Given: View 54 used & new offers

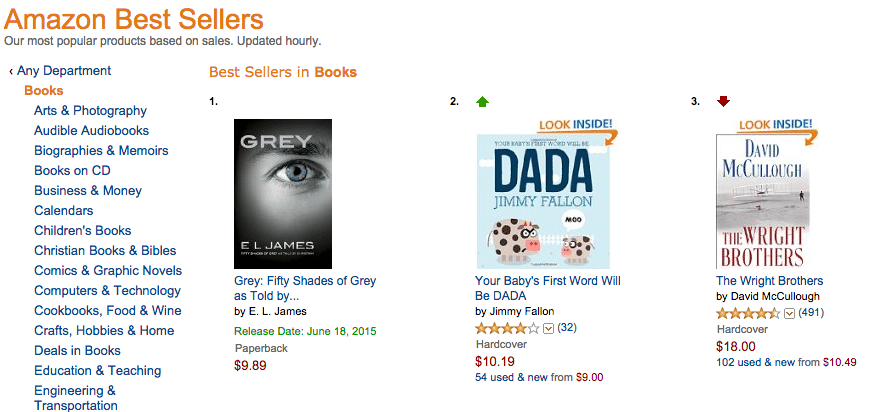Looking at the screenshot, I should click(x=539, y=377).
